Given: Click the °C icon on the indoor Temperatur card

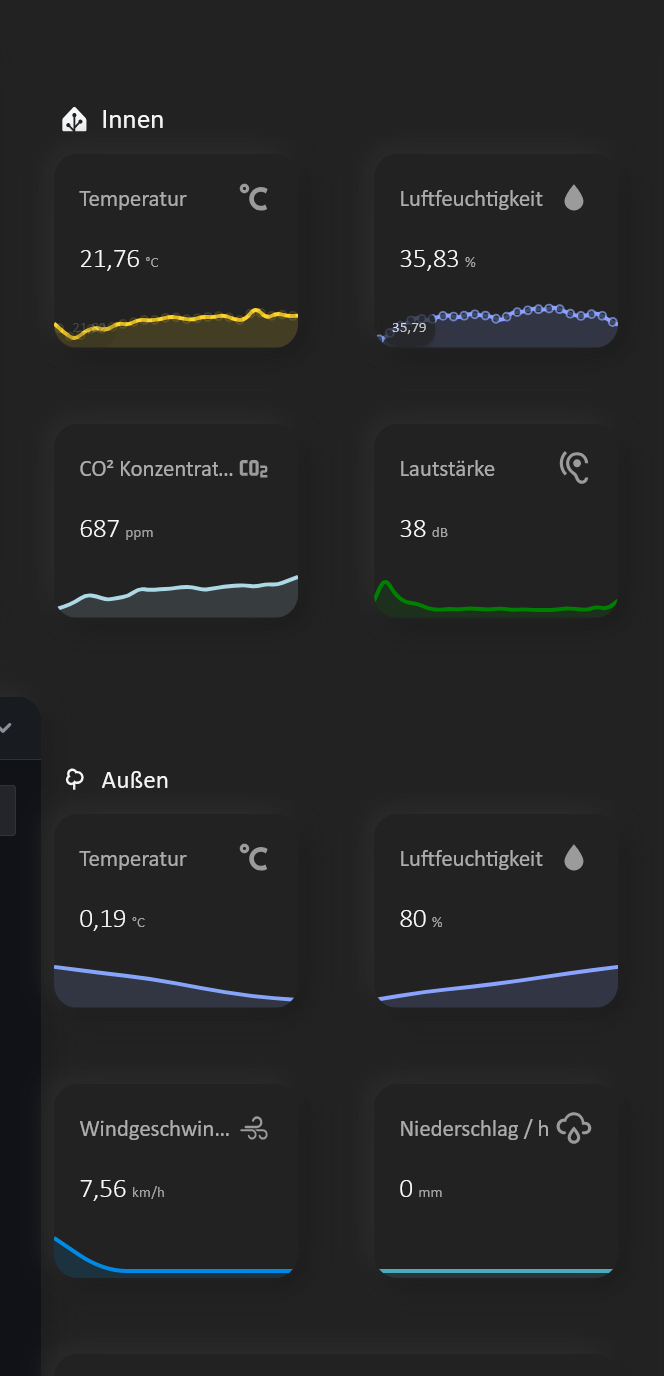Looking at the screenshot, I should (254, 198).
